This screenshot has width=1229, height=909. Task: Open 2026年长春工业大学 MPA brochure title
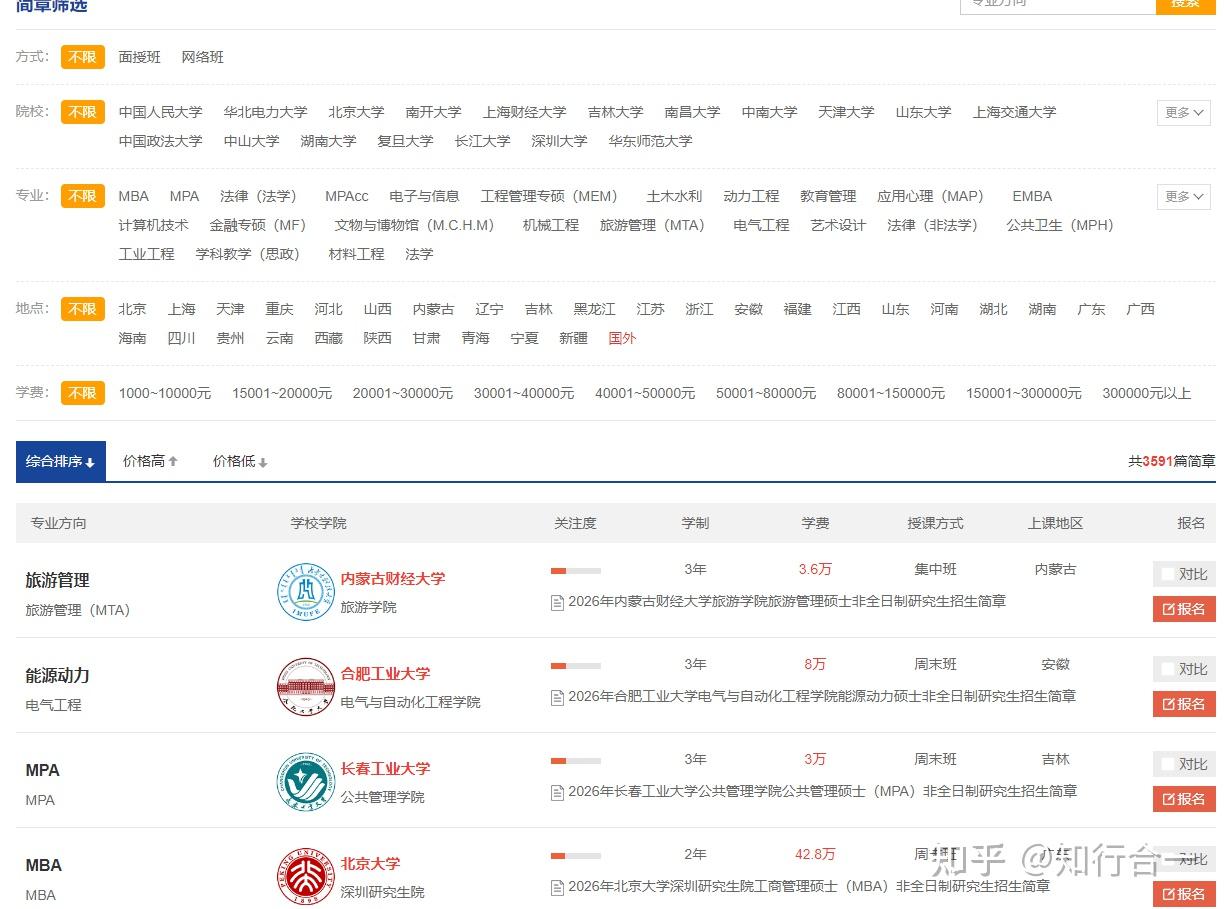[822, 791]
